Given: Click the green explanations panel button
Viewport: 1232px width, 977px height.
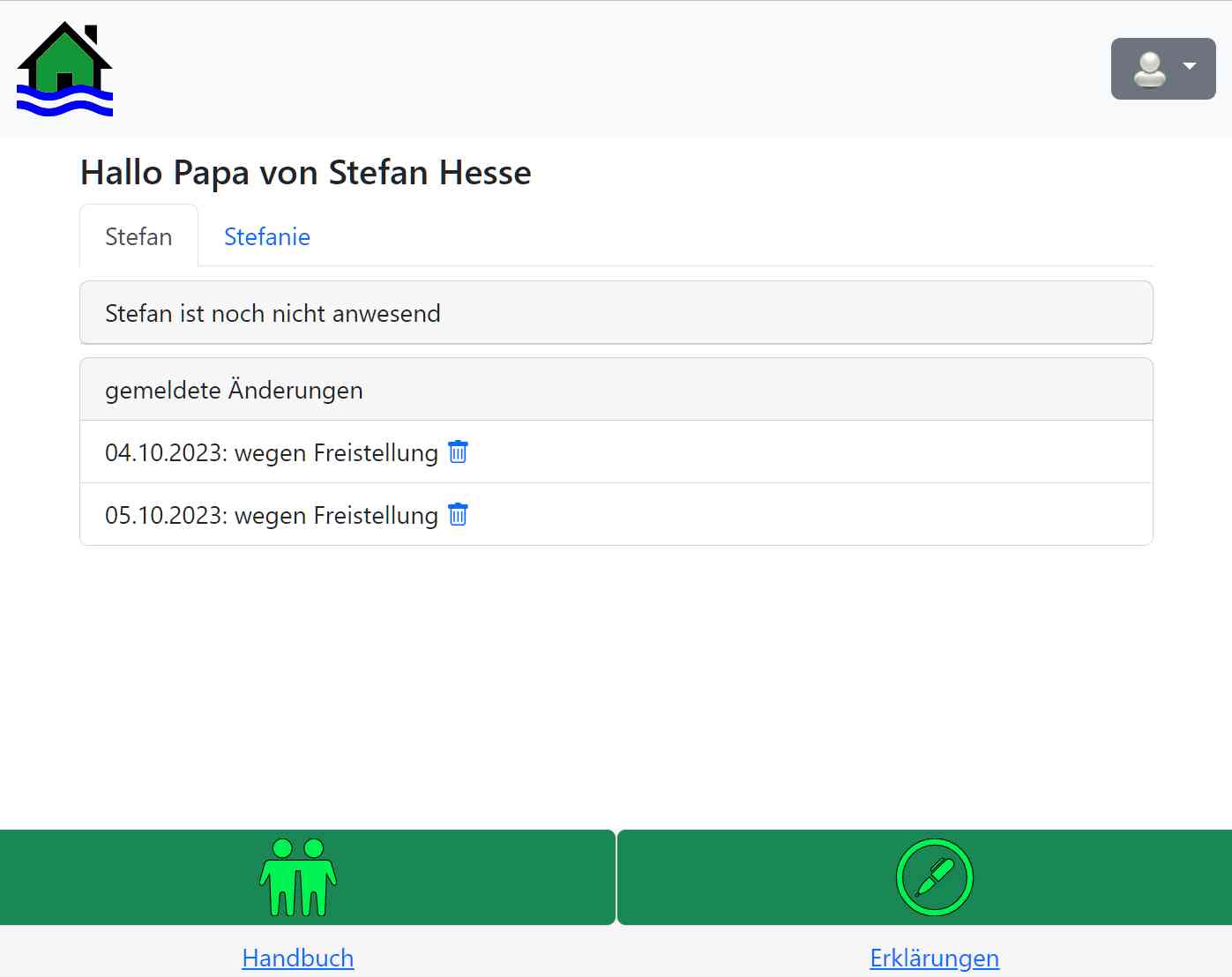Looking at the screenshot, I should [934, 877].
